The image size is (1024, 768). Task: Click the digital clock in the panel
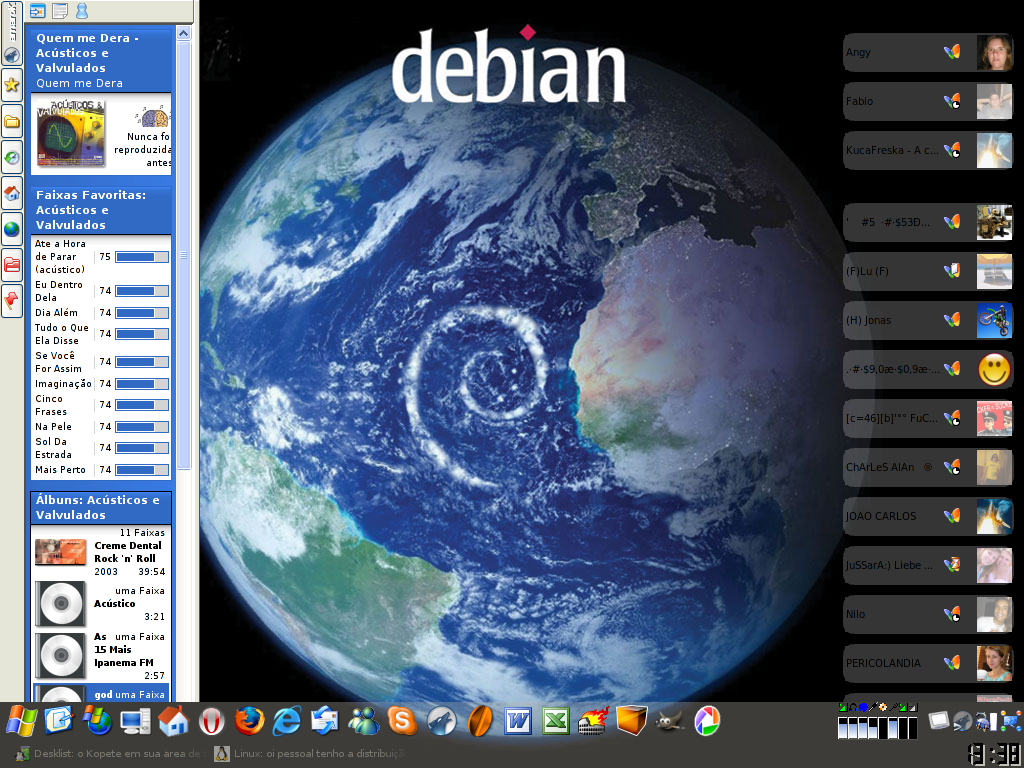[995, 754]
